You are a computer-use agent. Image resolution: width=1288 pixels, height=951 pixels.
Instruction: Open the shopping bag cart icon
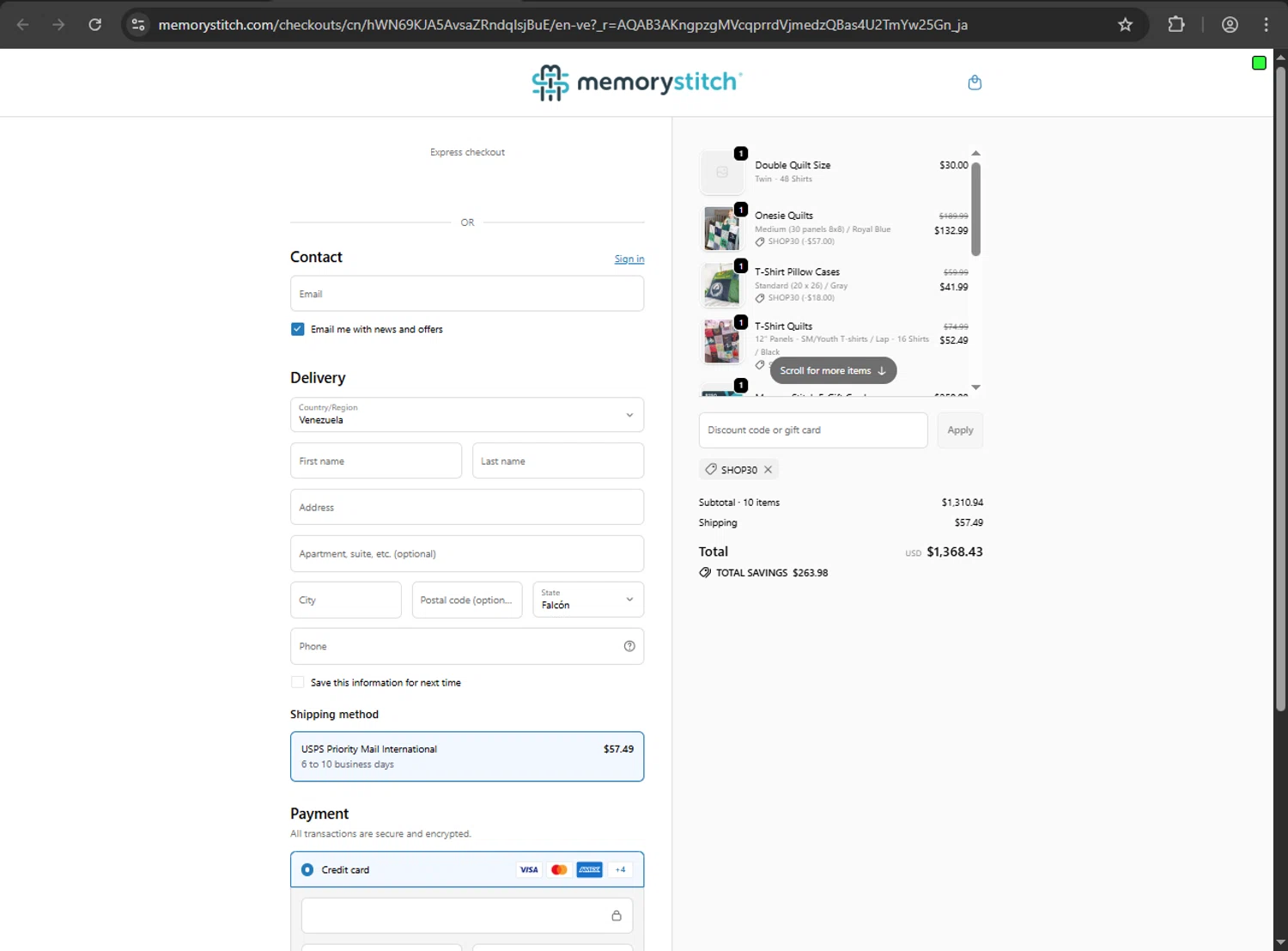click(x=975, y=82)
